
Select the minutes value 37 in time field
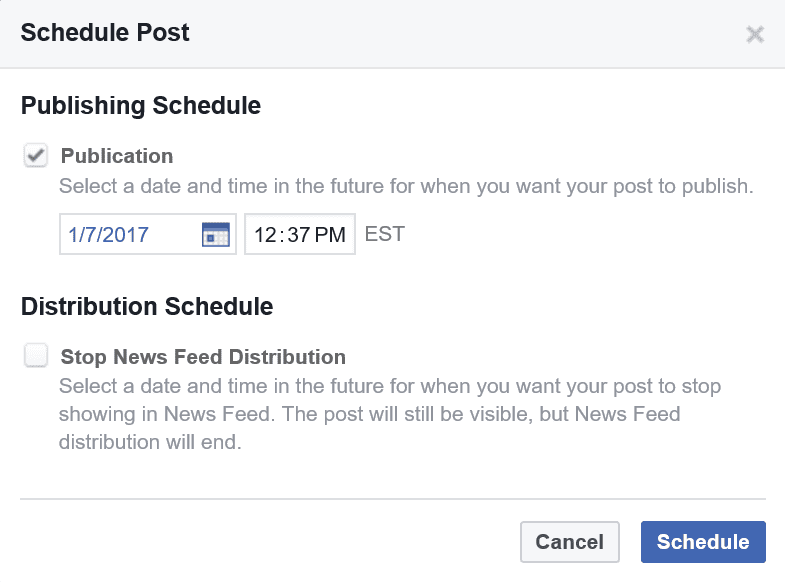point(298,235)
